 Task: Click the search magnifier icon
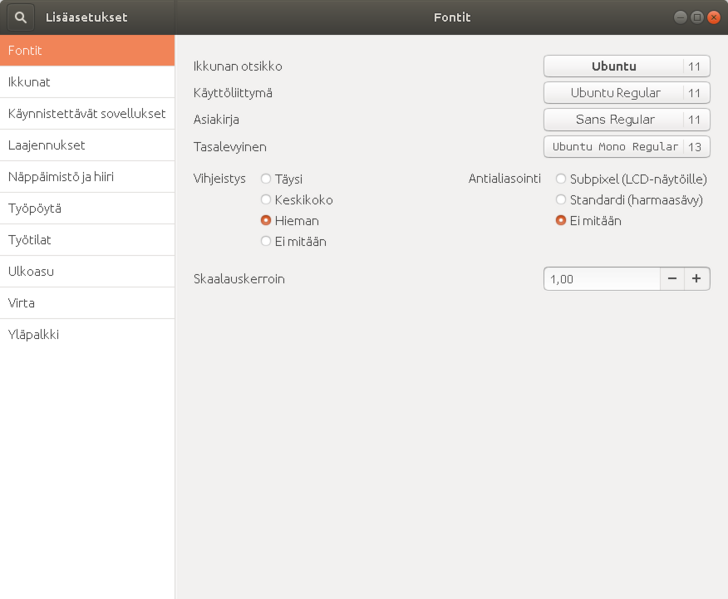20,17
